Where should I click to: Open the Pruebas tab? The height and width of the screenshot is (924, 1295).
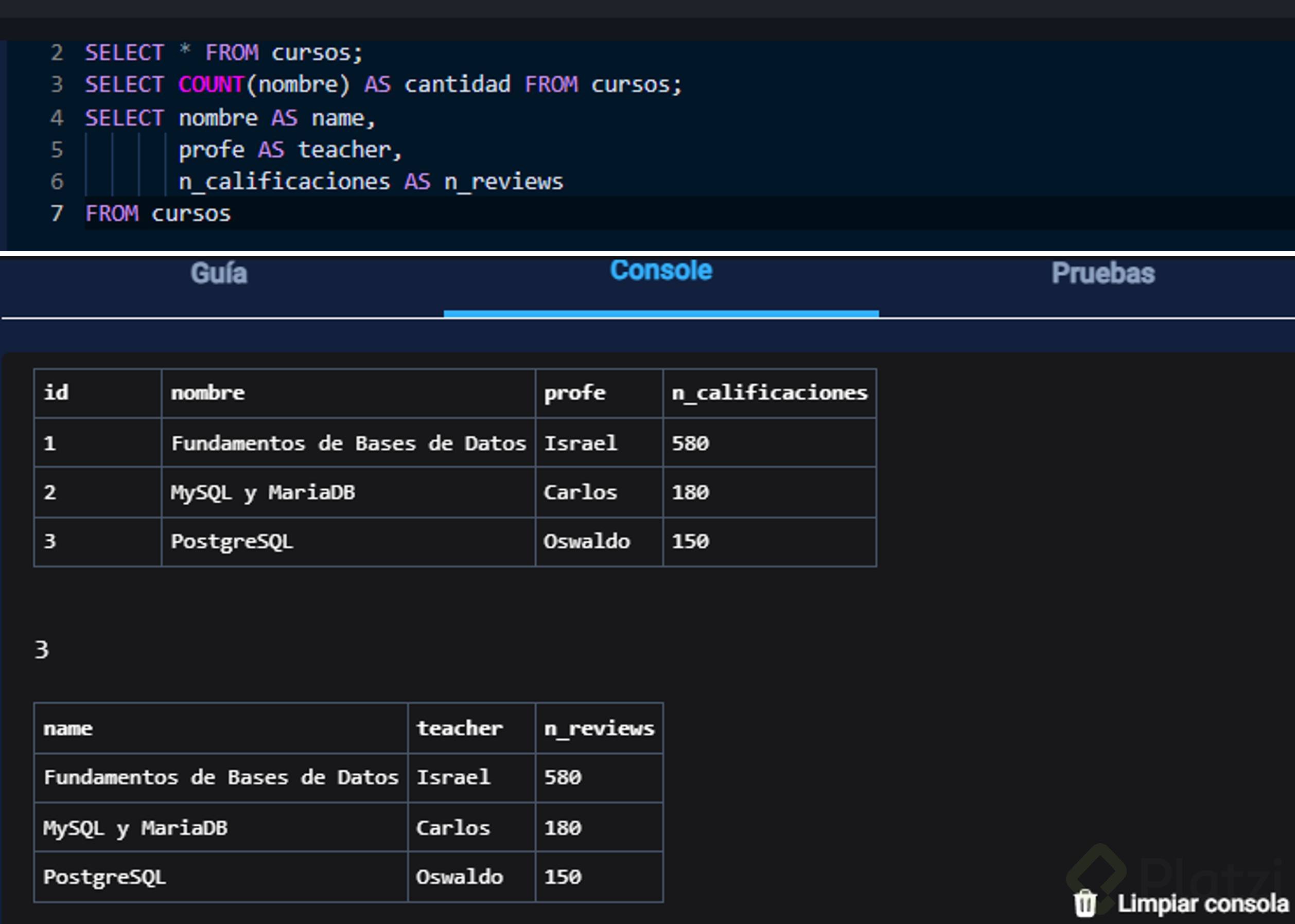click(x=1102, y=274)
